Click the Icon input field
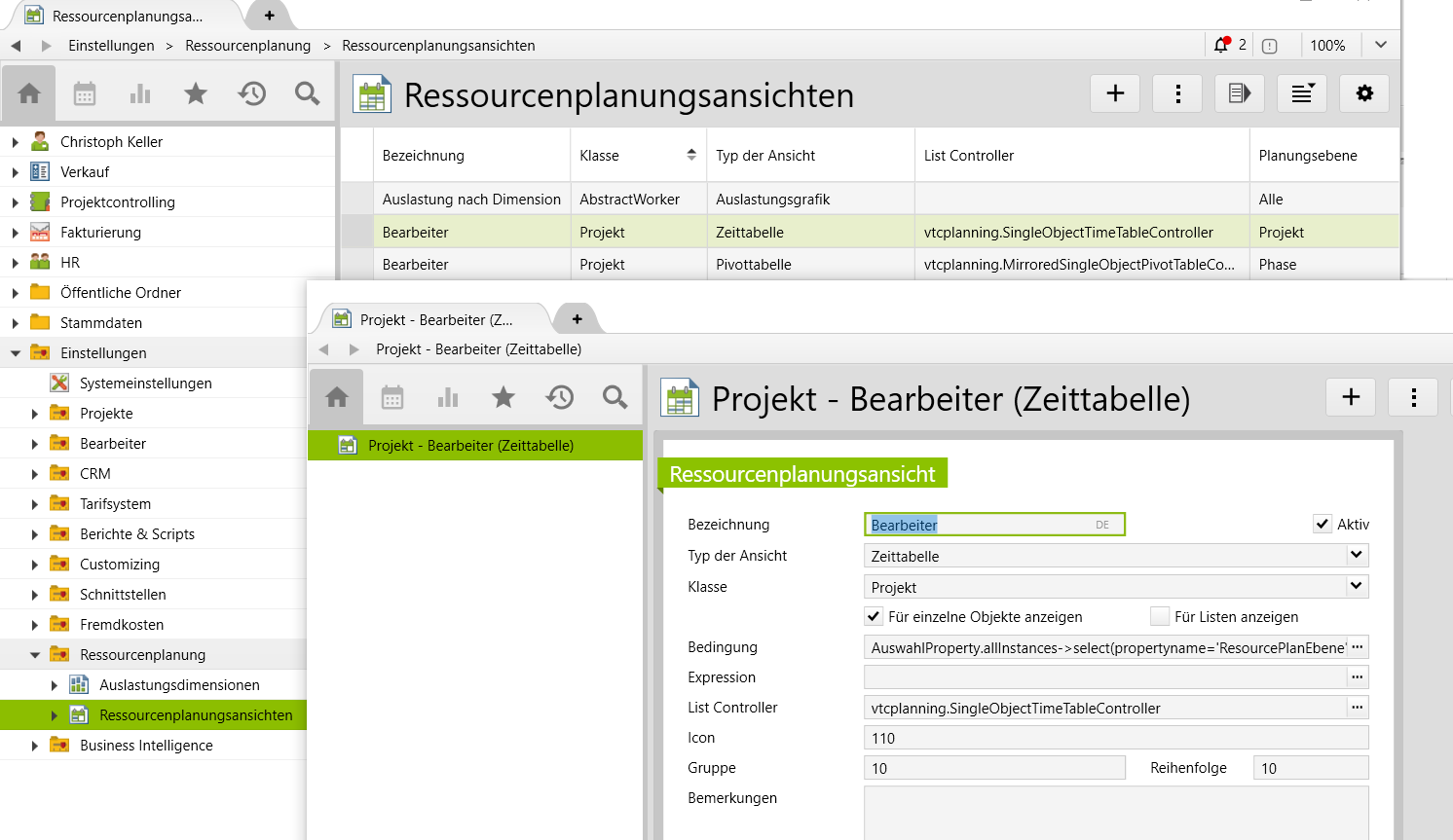Viewport: 1453px width, 840px height. pyautogui.click(x=1115, y=738)
